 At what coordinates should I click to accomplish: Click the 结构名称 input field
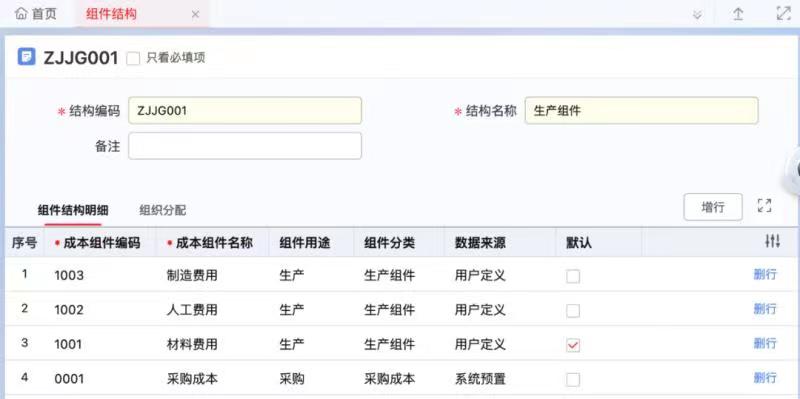(641, 110)
